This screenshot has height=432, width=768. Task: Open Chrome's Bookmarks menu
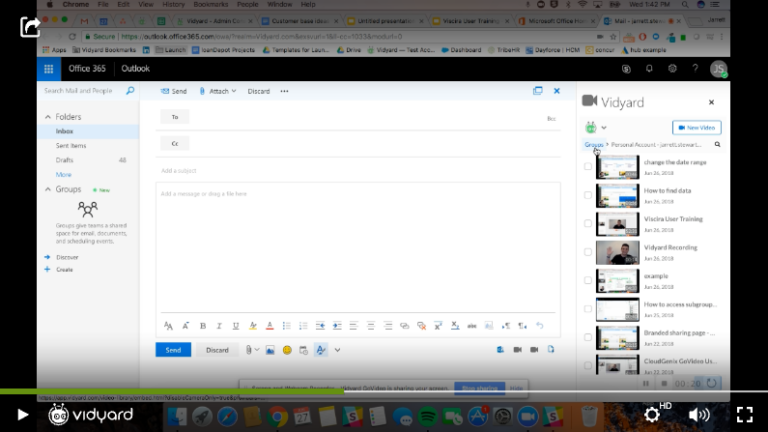[211, 4]
